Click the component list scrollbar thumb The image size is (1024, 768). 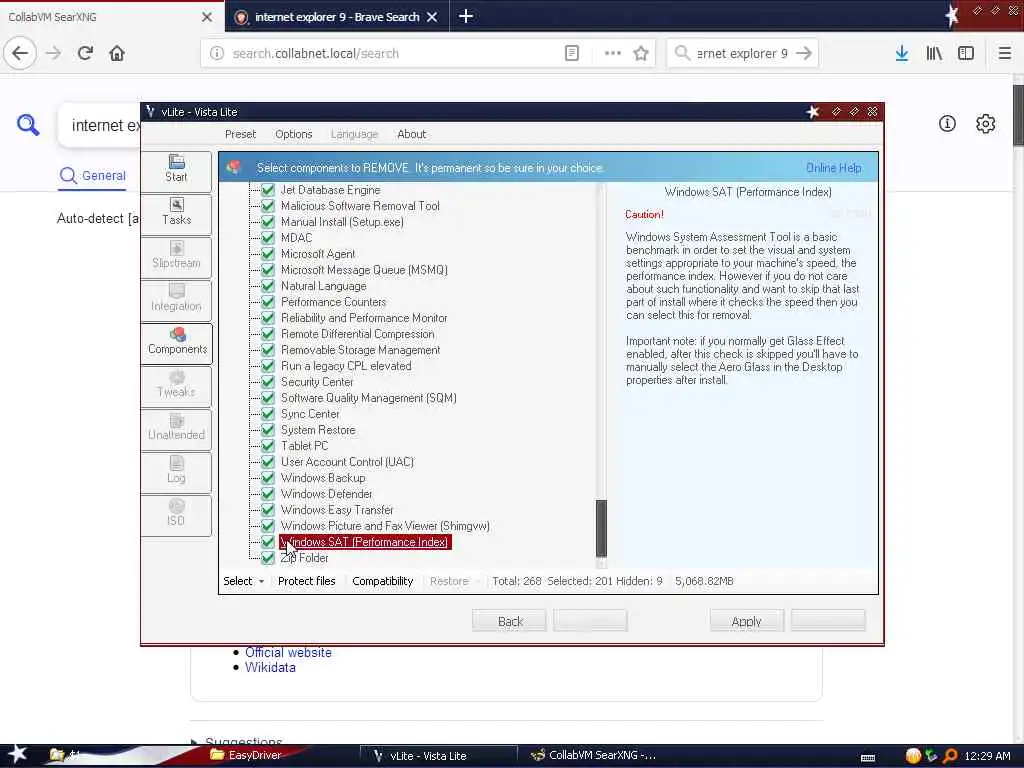coord(601,528)
